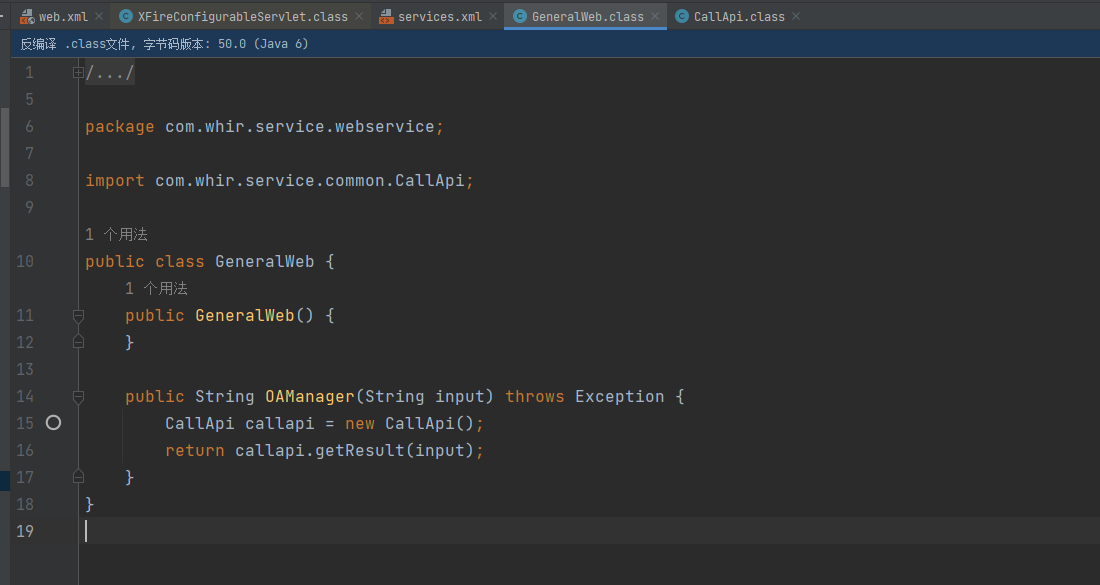Collapse the GeneralWeb constructor at line 11
The image size is (1100, 585).
pyautogui.click(x=78, y=316)
